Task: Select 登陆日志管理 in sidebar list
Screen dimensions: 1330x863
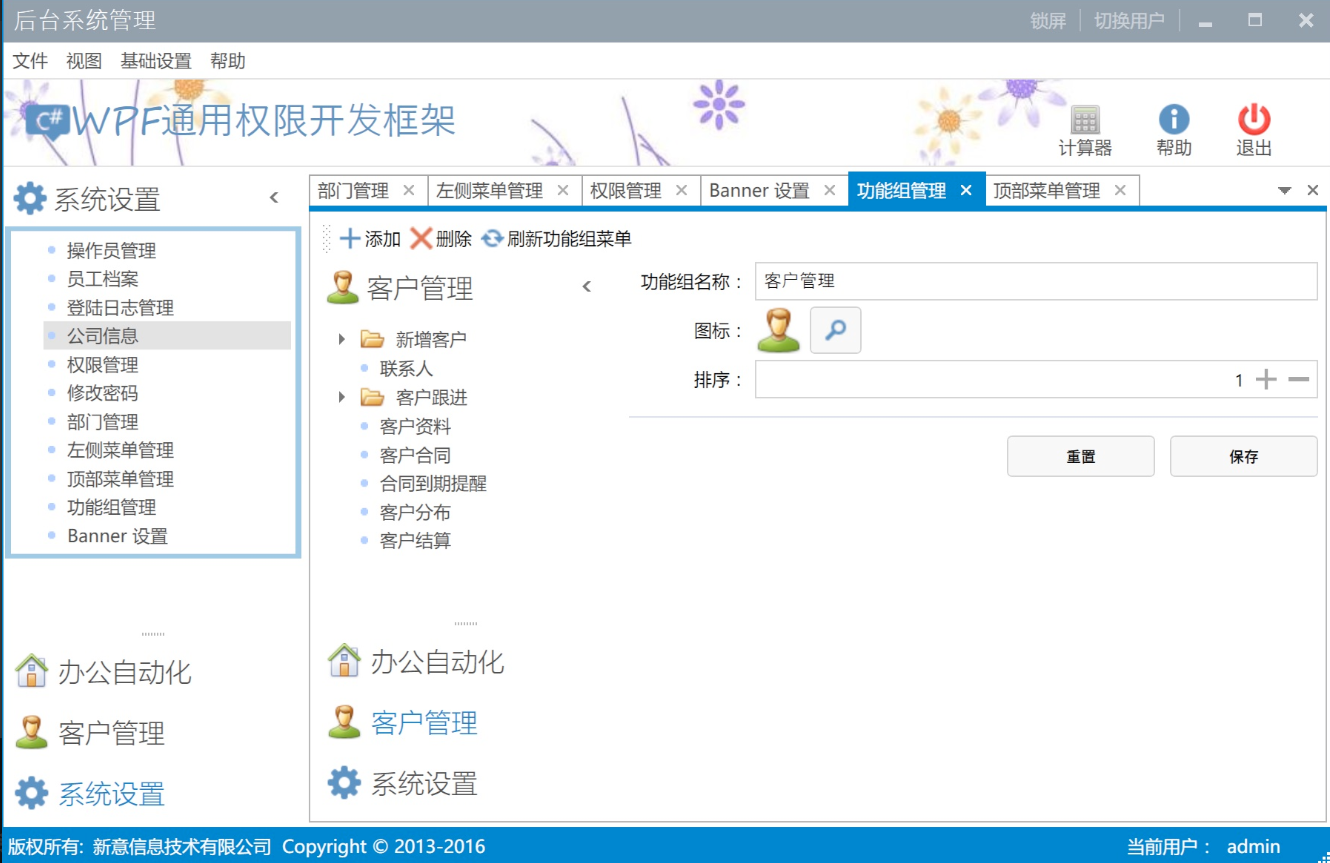Action: 120,308
